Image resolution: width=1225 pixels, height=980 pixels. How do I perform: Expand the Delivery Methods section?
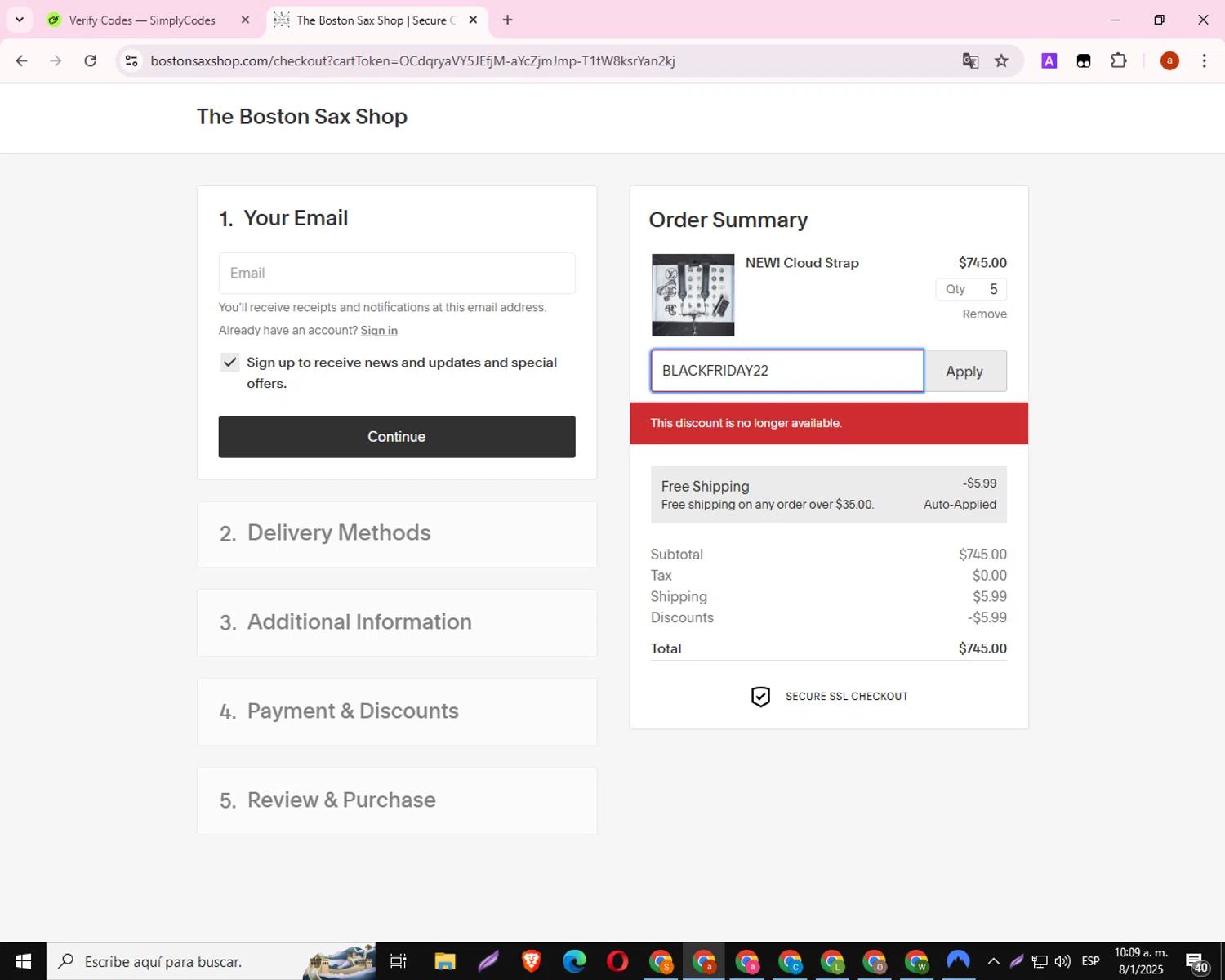click(397, 534)
